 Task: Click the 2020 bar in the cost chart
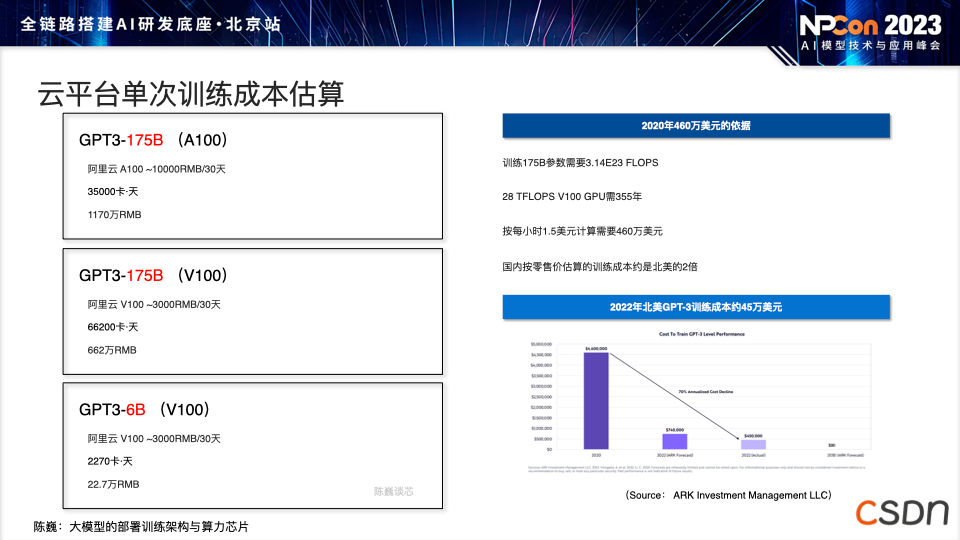[596, 400]
